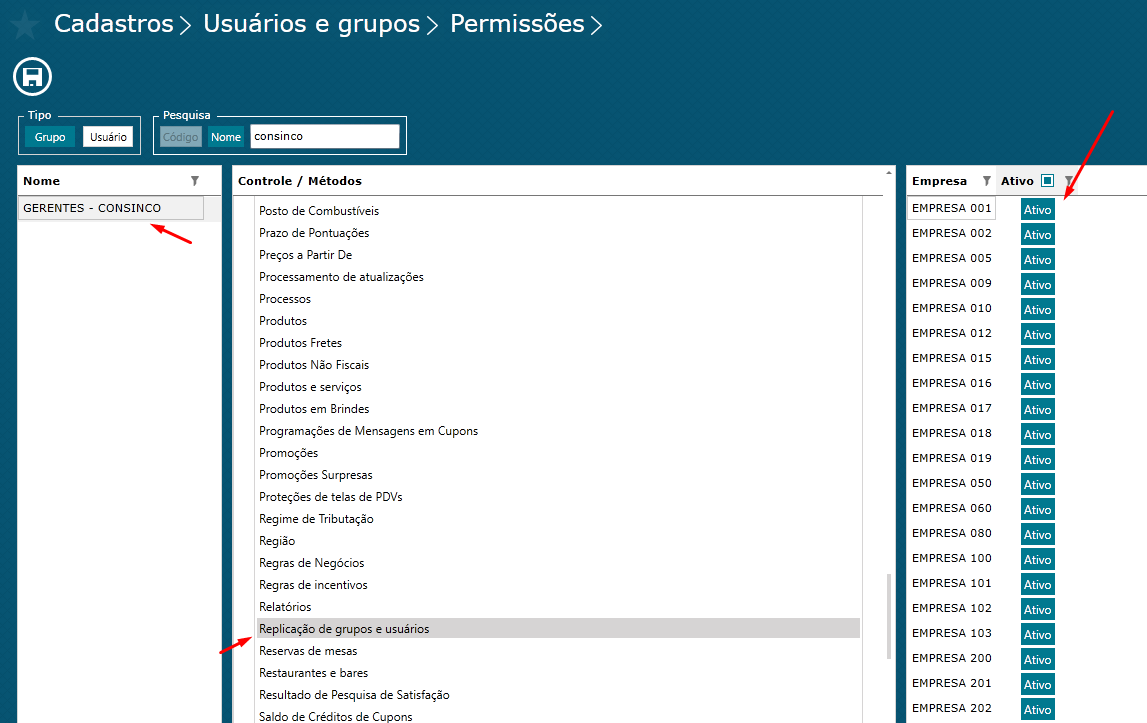Click the Cadastros breadcrumb
This screenshot has height=723, width=1147.
[x=114, y=24]
